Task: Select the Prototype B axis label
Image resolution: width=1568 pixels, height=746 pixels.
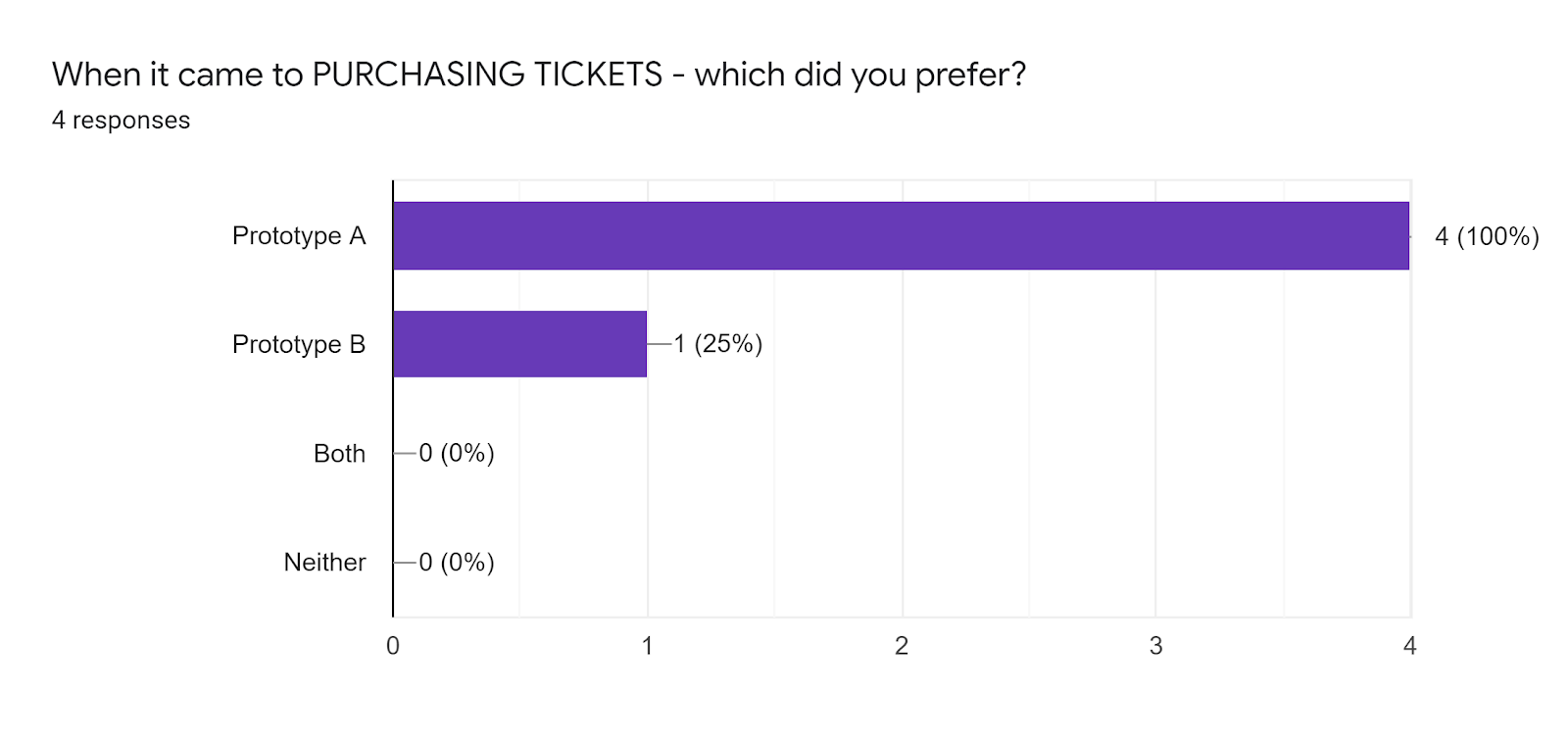Action: [299, 345]
